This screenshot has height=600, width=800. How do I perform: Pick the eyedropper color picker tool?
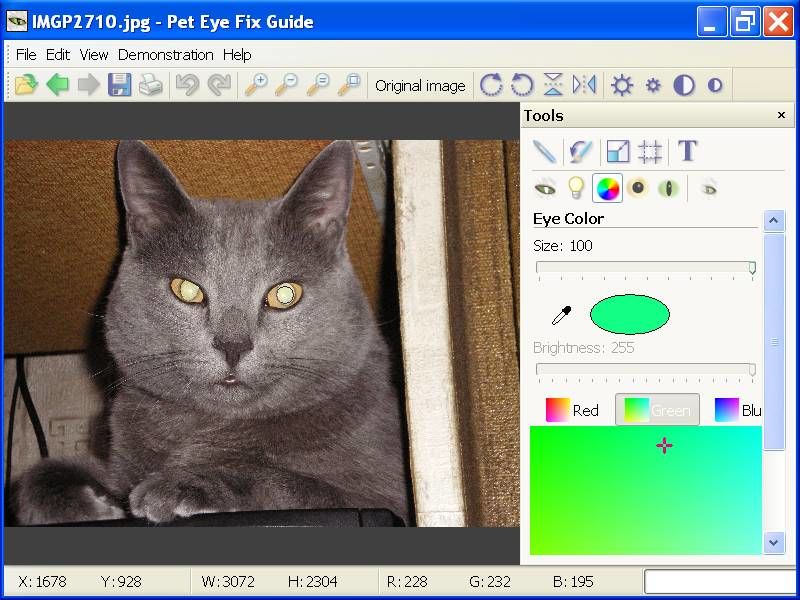(561, 316)
